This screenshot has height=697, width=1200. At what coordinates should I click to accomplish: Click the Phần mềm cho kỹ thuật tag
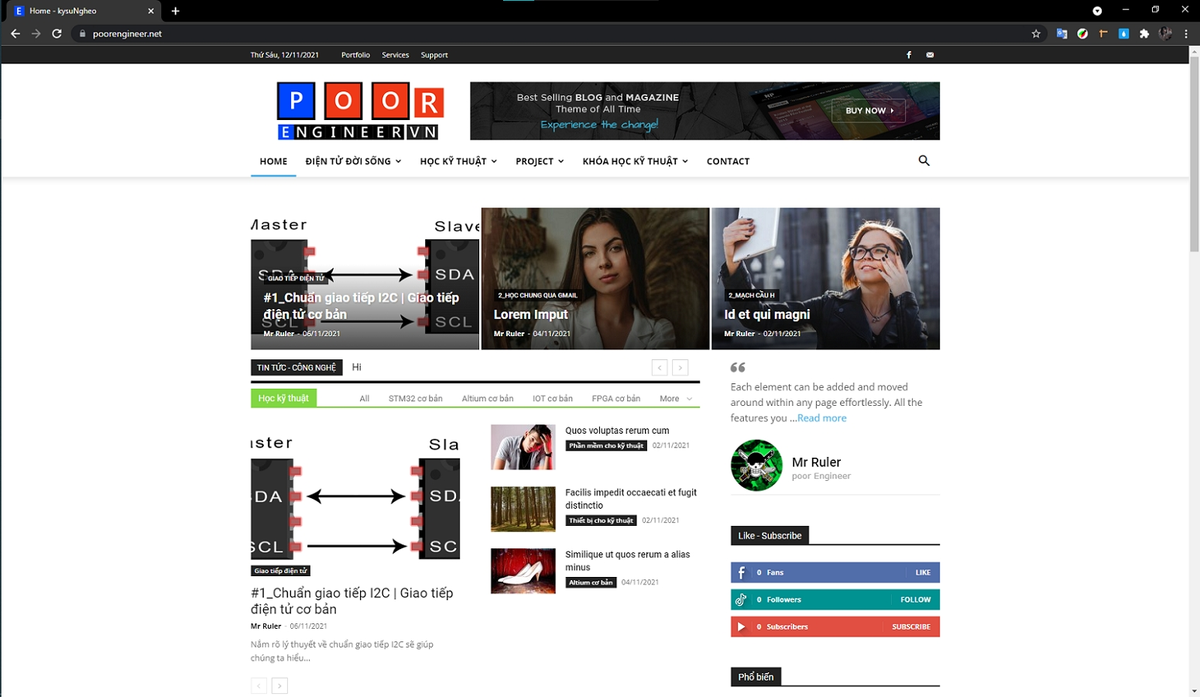point(606,446)
